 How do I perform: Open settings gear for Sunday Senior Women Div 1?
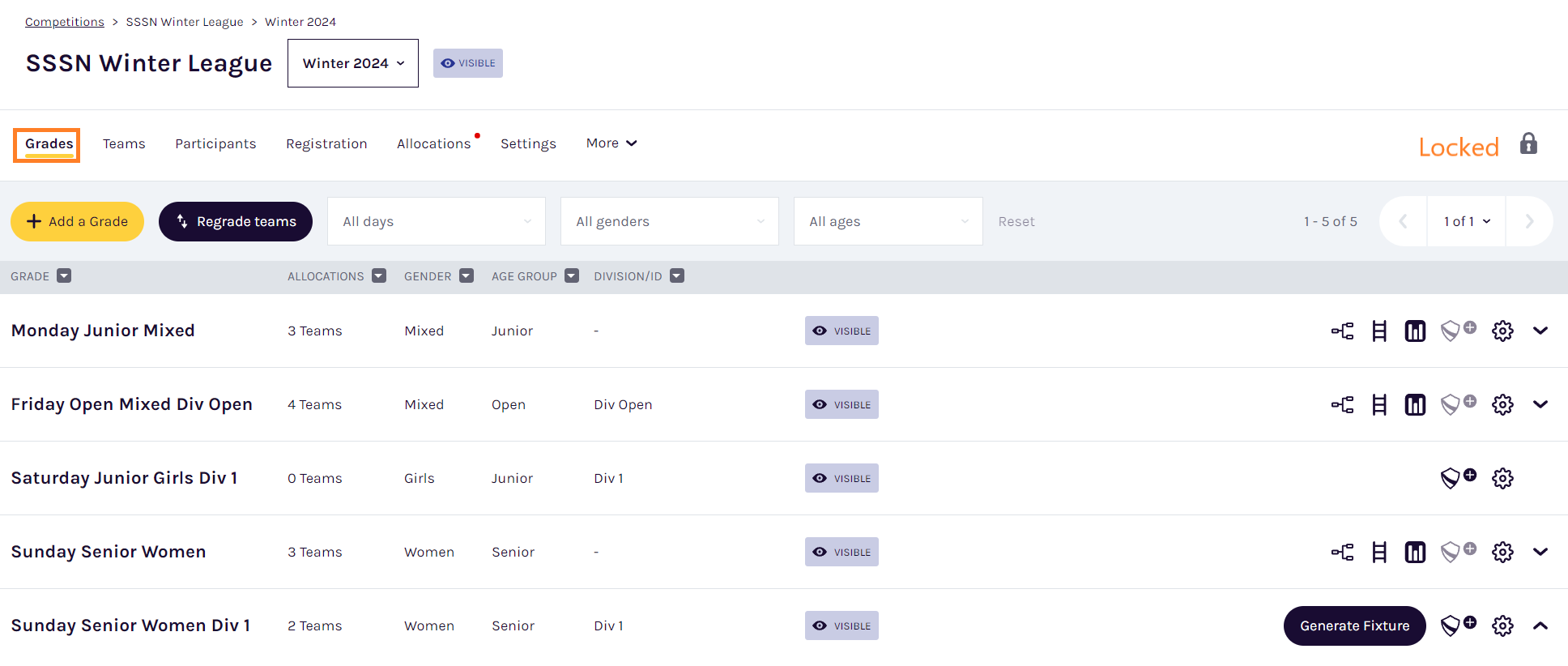[x=1502, y=625]
